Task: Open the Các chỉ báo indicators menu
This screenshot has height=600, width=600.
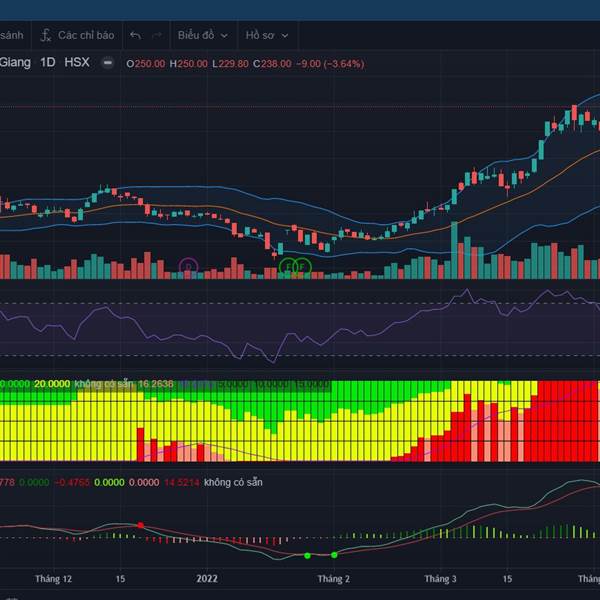Action: click(77, 35)
